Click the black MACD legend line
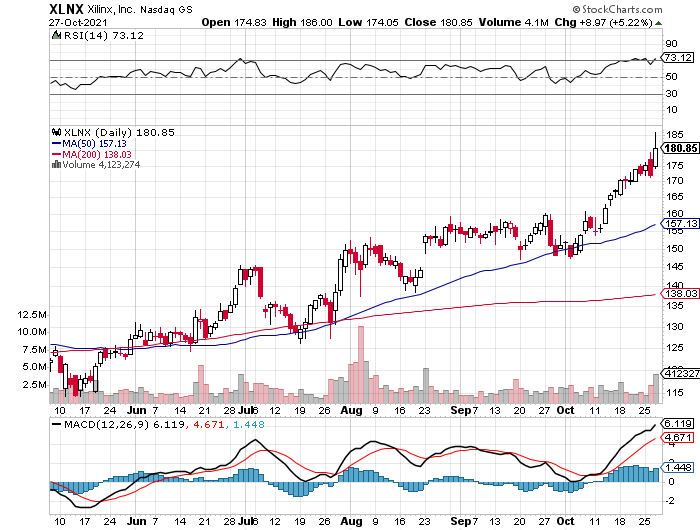Viewport: 700px width, 530px height. pos(56,424)
